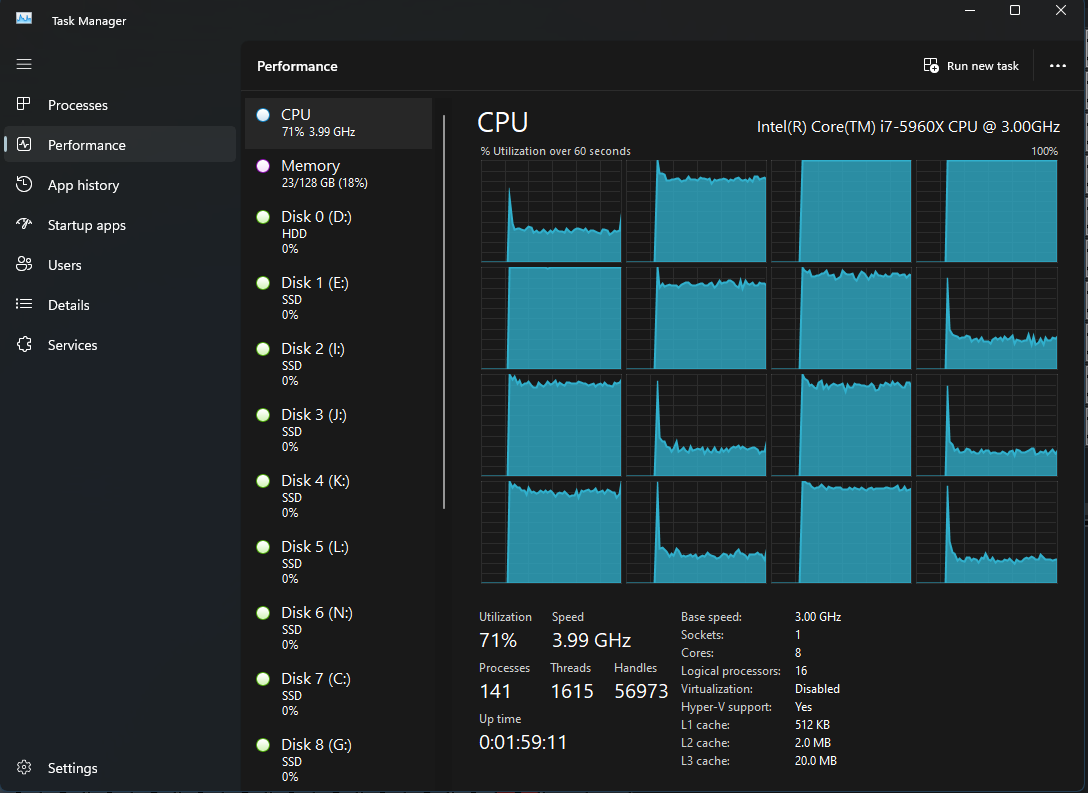
Task: Click the first logical processor utilization graph
Action: click(x=551, y=211)
